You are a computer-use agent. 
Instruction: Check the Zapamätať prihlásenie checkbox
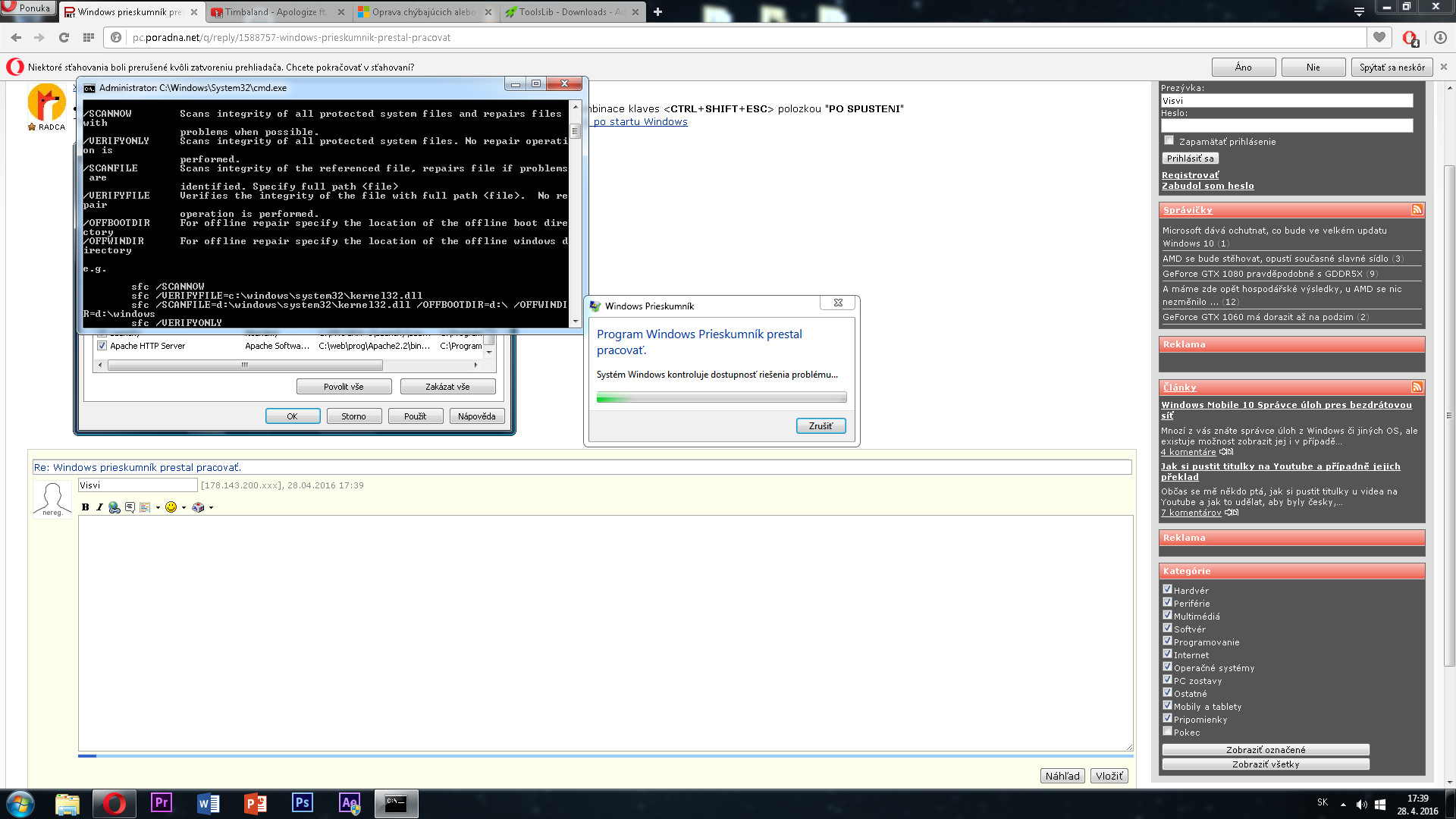point(1169,140)
